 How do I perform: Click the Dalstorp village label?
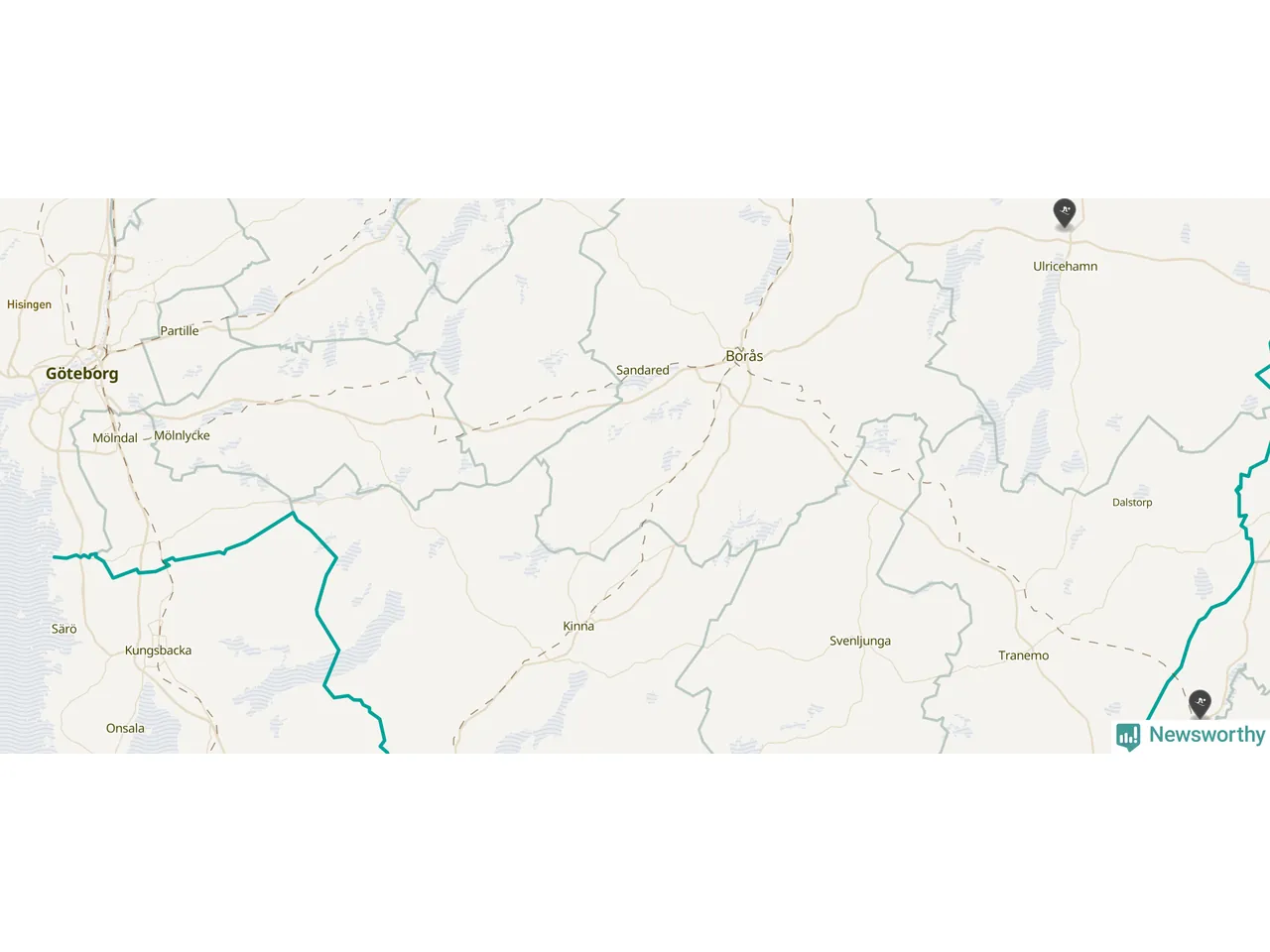1132,503
